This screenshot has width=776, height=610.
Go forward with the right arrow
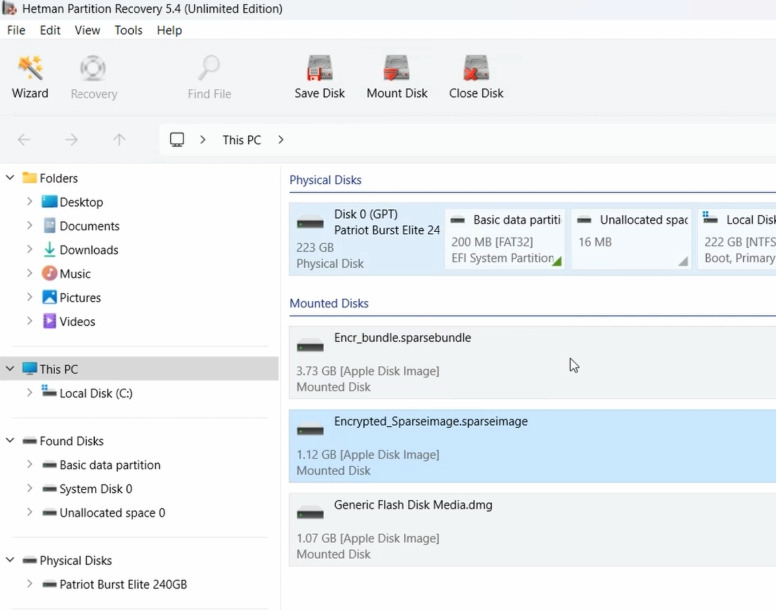click(71, 140)
